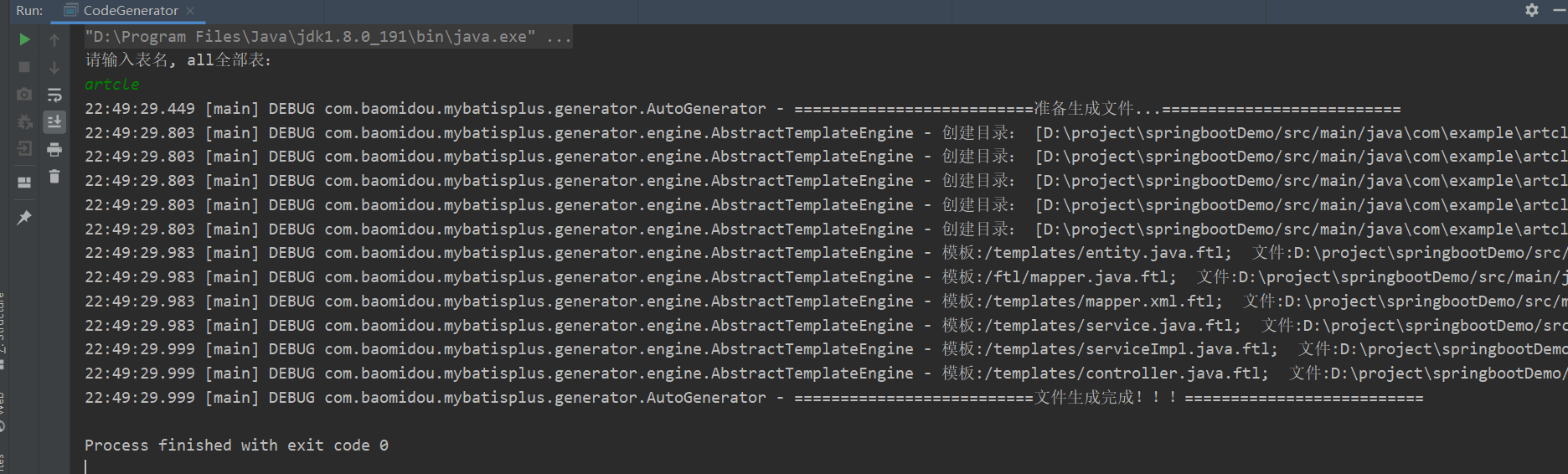
Task: Hide the Run tool window with minus
Action: [x=1559, y=10]
